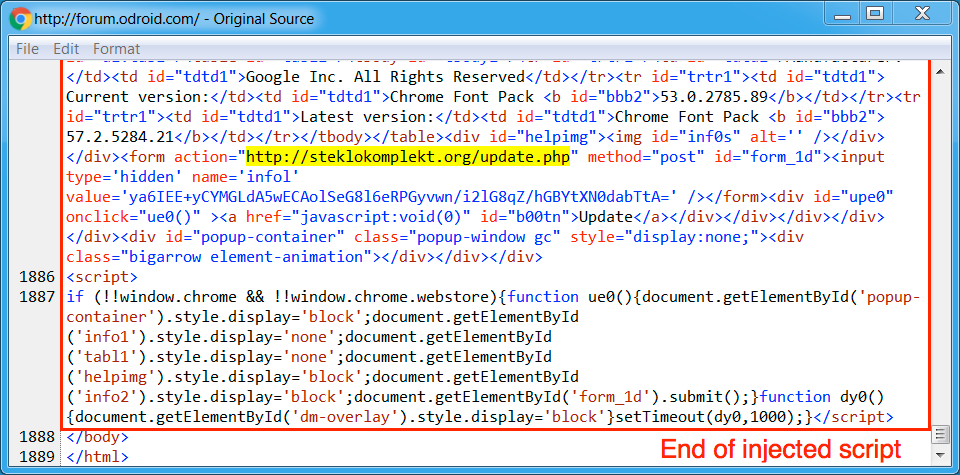Click the 'Update' anchor text in source
This screenshot has height=475, width=960.
pyautogui.click(x=605, y=217)
